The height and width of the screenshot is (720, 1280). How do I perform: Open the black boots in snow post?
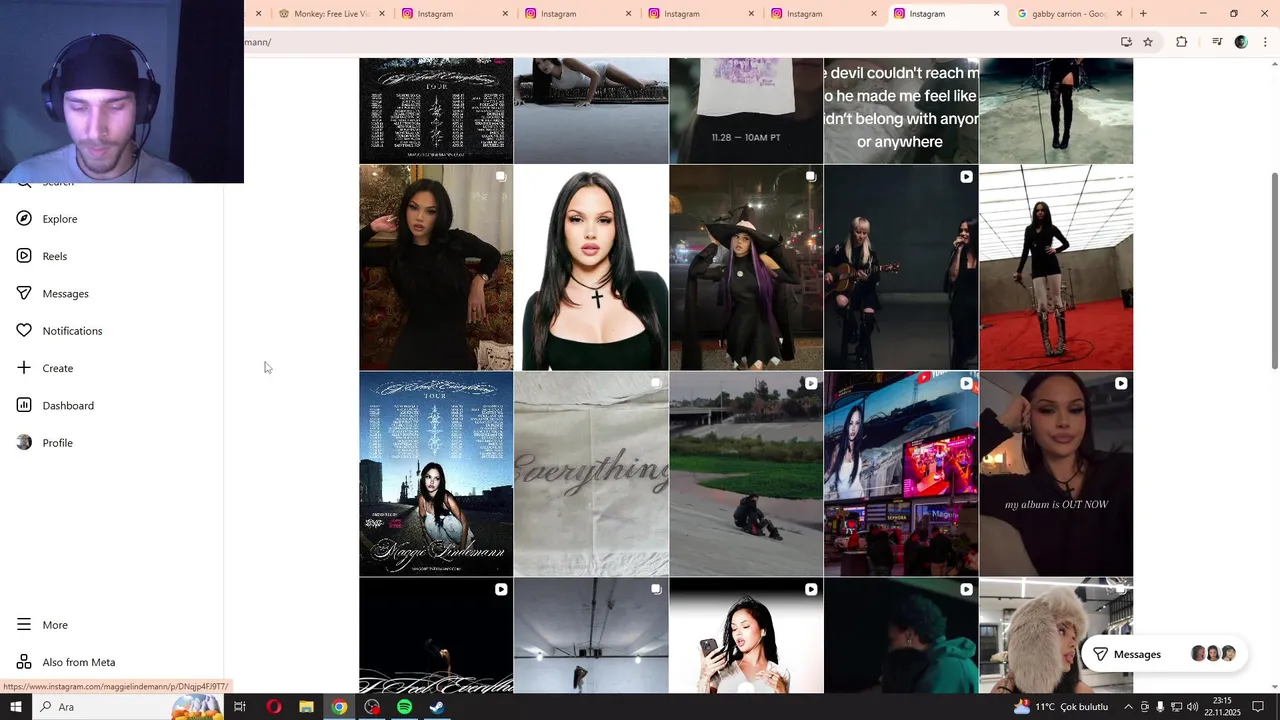pyautogui.click(x=1056, y=110)
